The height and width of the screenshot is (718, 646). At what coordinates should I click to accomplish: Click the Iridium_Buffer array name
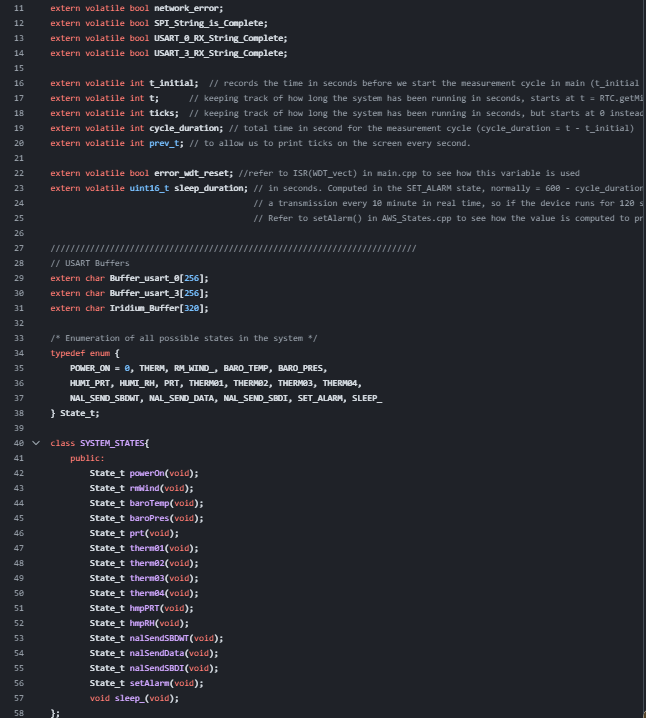tap(144, 308)
